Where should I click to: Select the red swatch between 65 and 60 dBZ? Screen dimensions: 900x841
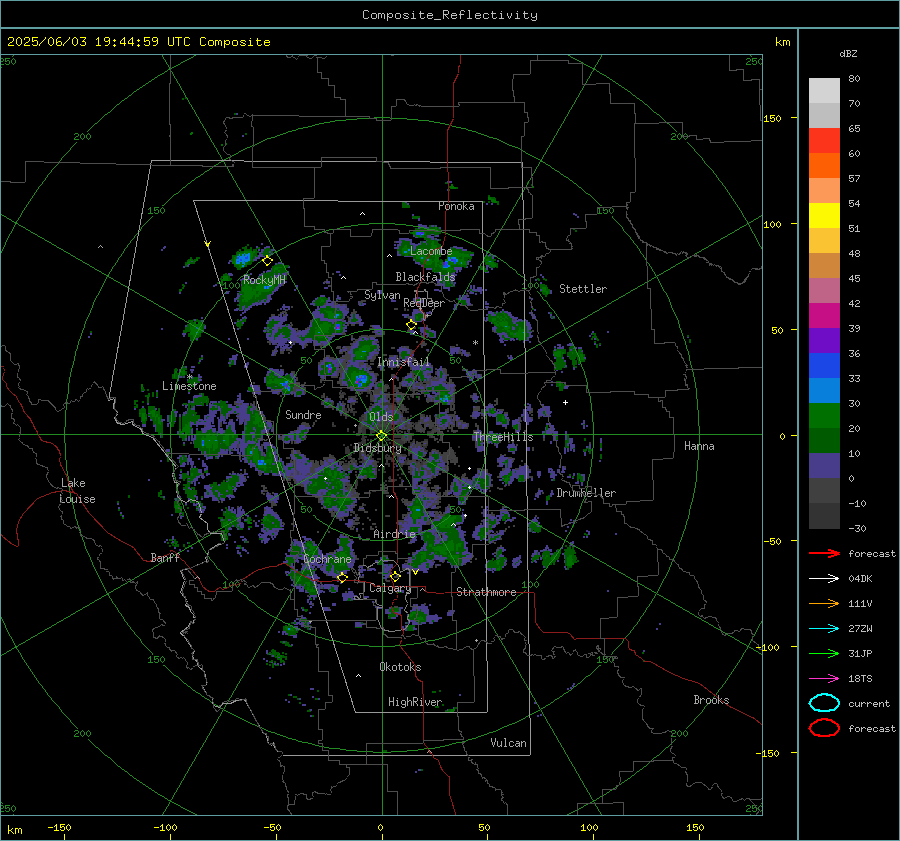[x=824, y=141]
